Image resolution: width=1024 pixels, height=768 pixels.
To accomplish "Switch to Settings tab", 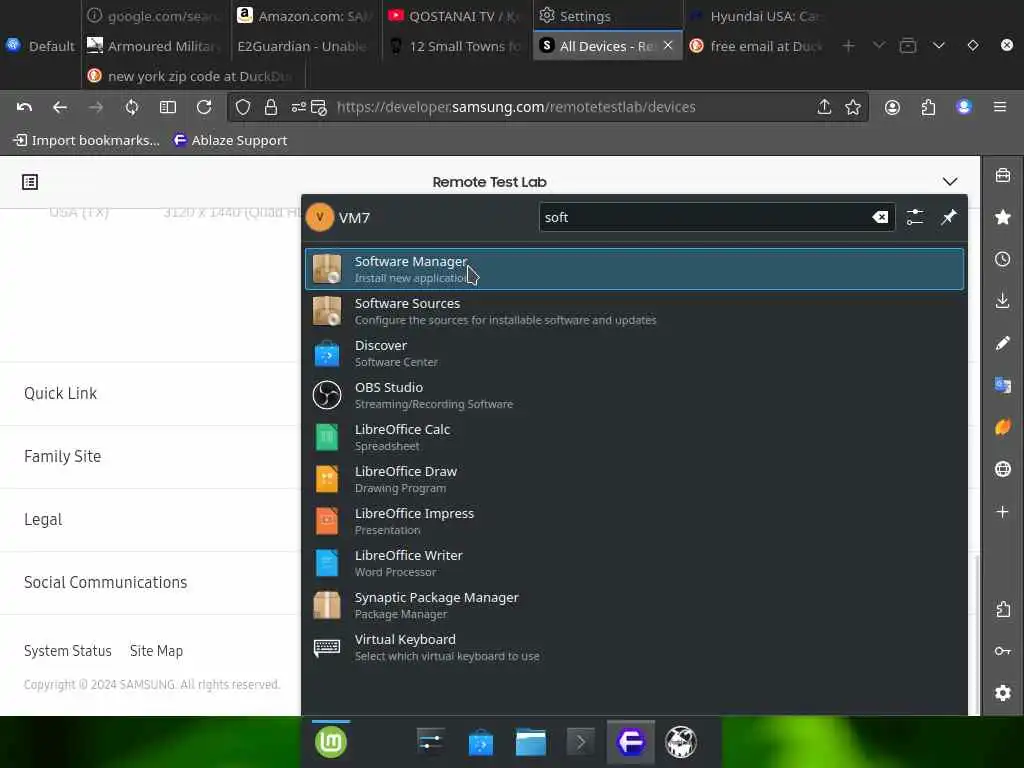I will click(607, 16).
